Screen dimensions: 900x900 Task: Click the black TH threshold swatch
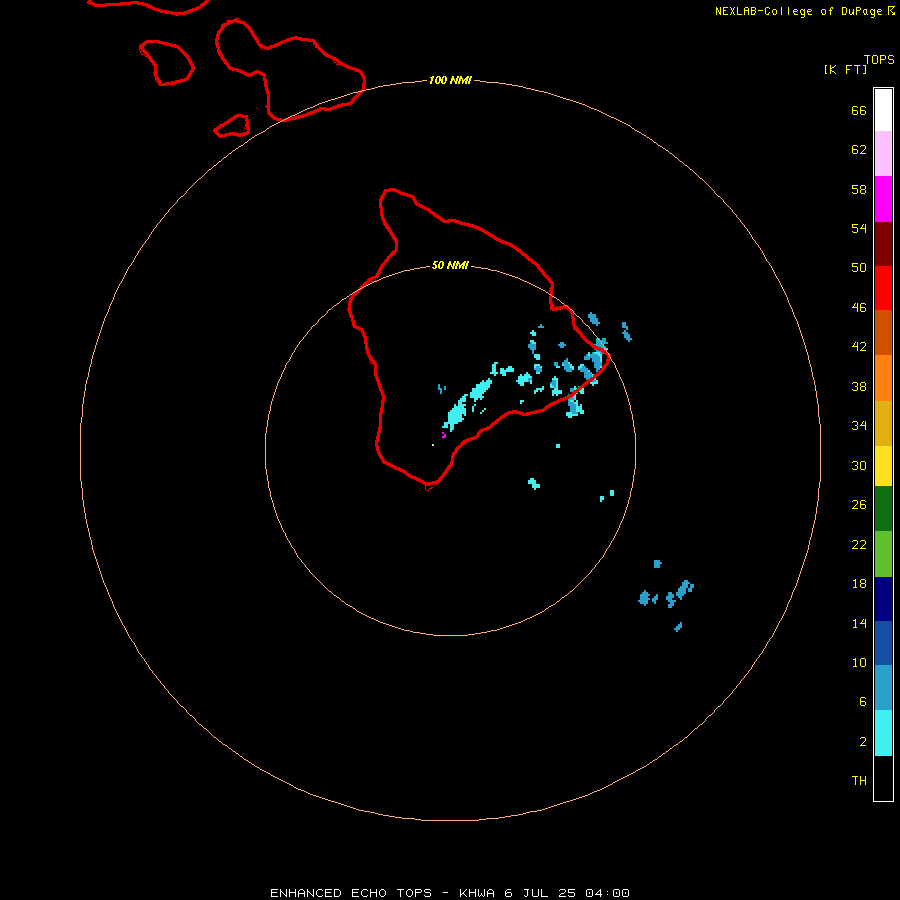tap(883, 778)
